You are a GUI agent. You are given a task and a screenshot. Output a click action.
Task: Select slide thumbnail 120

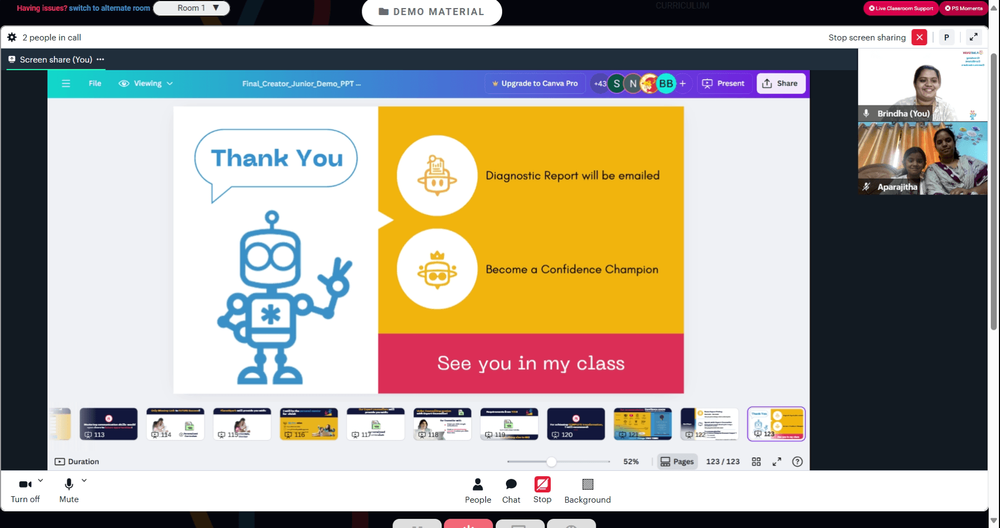(576, 424)
